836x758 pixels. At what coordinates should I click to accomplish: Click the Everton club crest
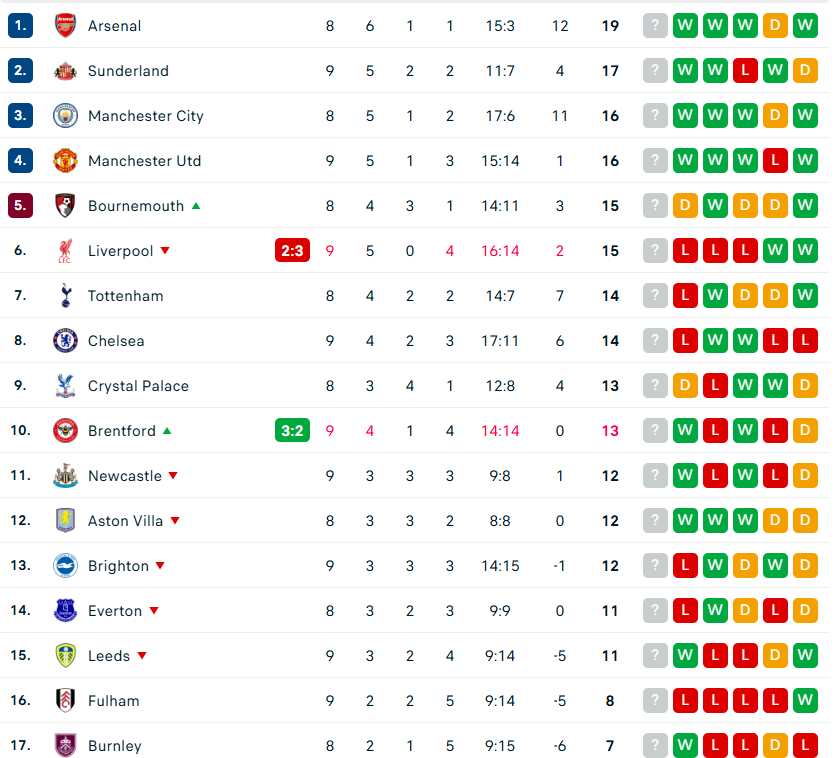coord(65,611)
